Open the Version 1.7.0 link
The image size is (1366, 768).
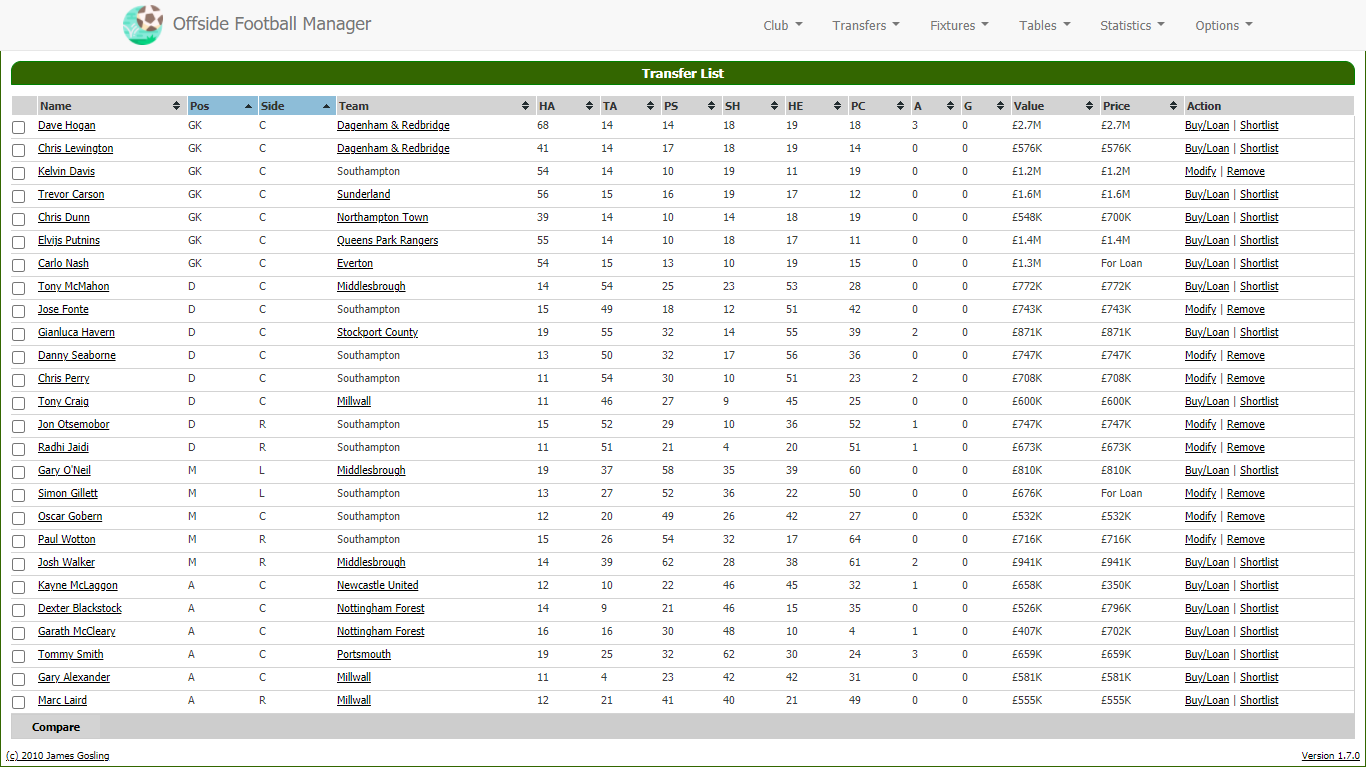(x=1330, y=755)
